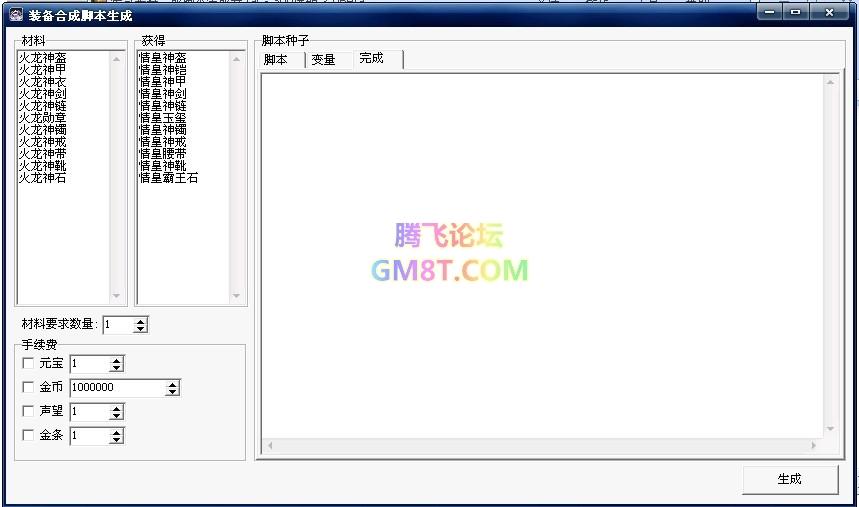Screen dimensions: 859x507
Task: Click inside the 声望 value field
Action: click(x=88, y=412)
